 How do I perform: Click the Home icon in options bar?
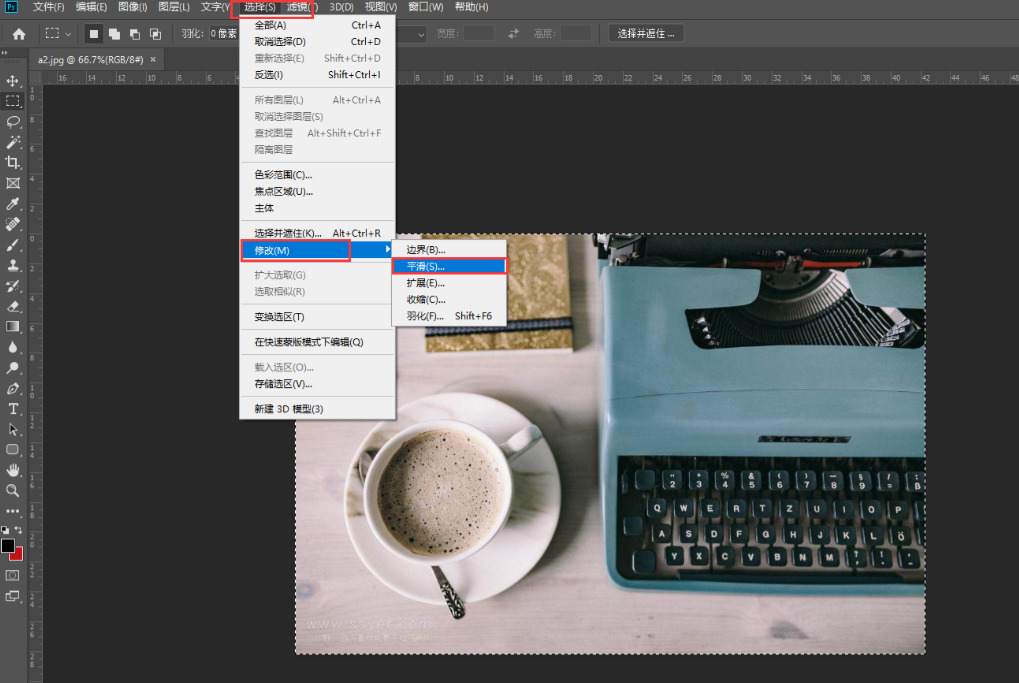pos(18,33)
